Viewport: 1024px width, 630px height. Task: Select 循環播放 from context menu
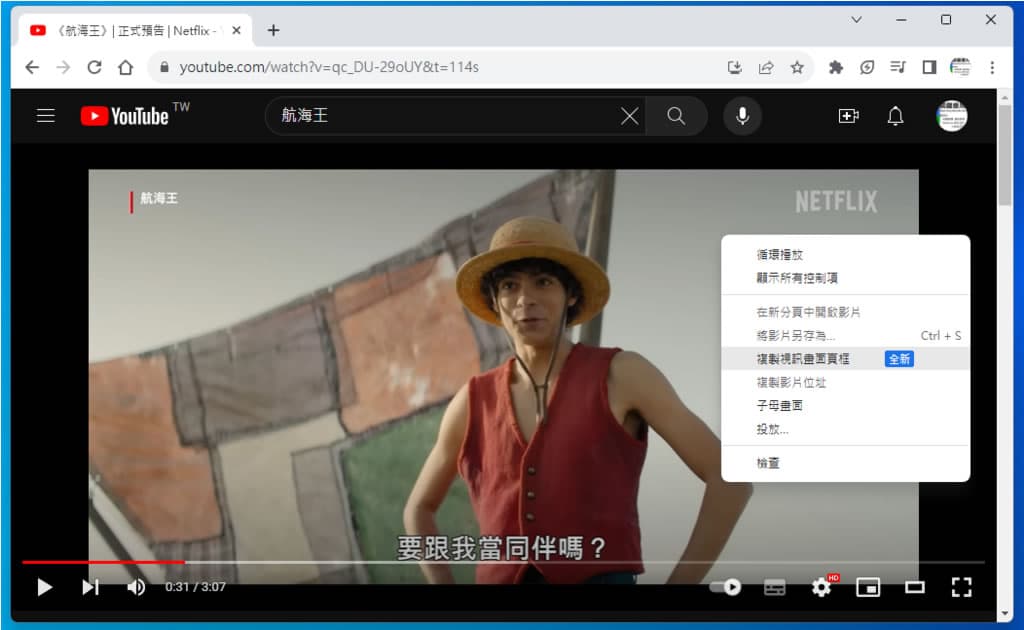point(779,255)
